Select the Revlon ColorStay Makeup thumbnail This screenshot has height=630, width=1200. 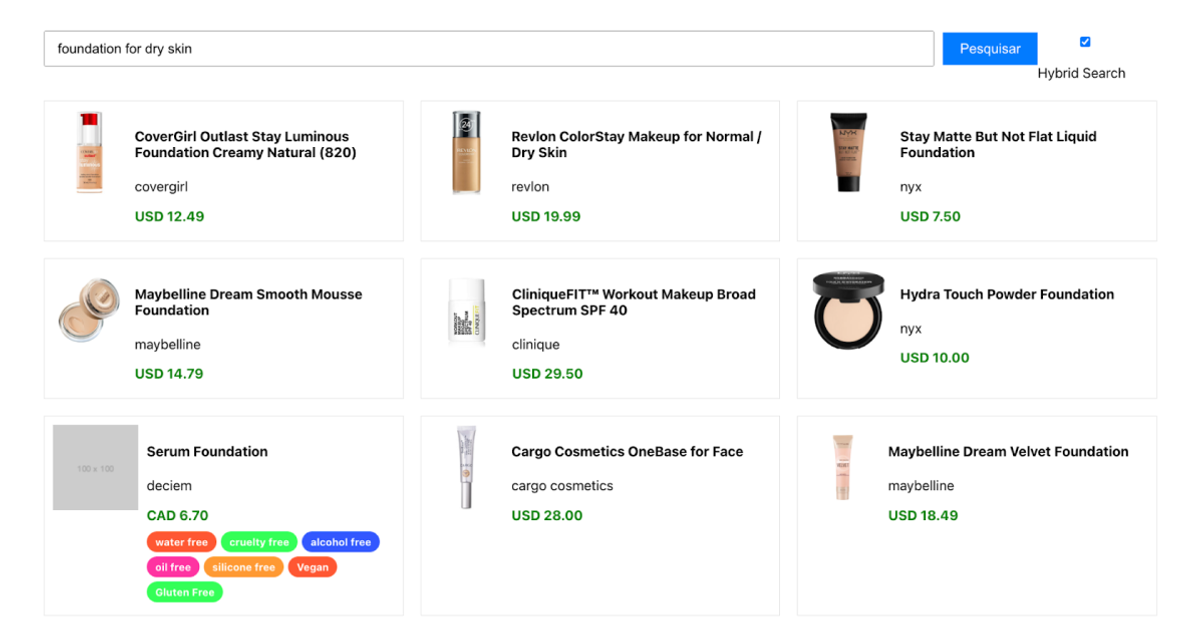coord(466,152)
